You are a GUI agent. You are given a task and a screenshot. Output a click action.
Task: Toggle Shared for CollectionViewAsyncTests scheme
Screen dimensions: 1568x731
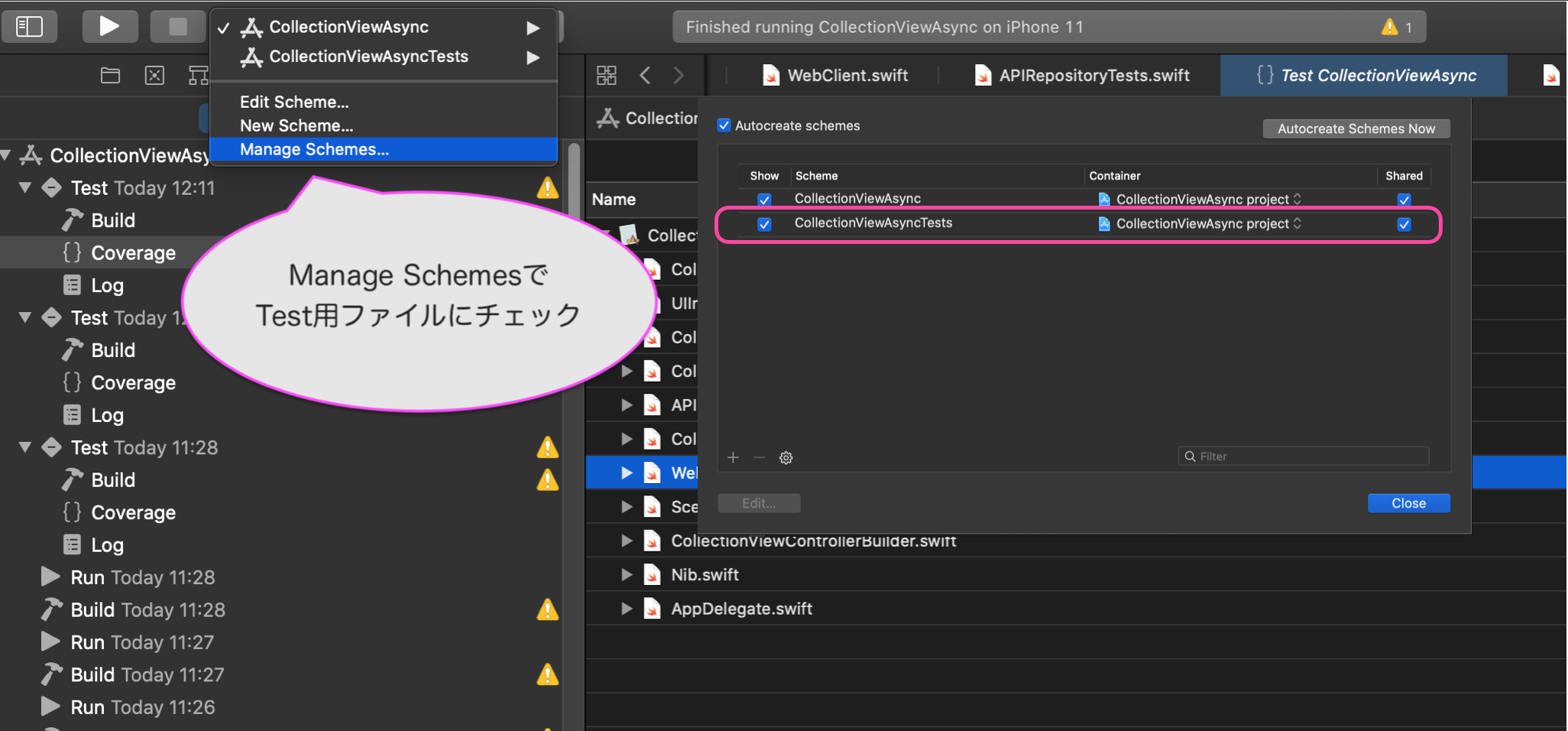tap(1404, 224)
